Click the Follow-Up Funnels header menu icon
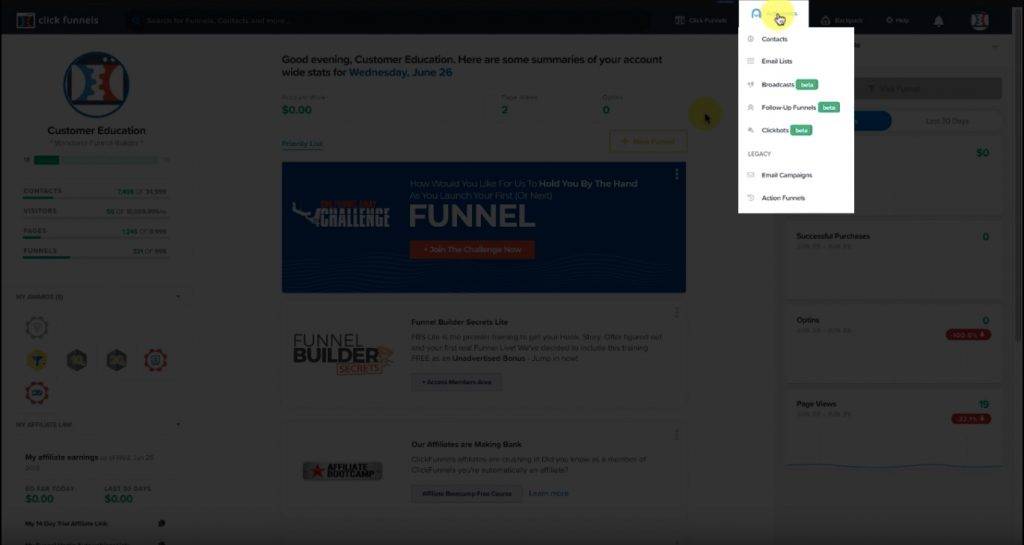Screen dimensions: 1024x545 [756, 14]
